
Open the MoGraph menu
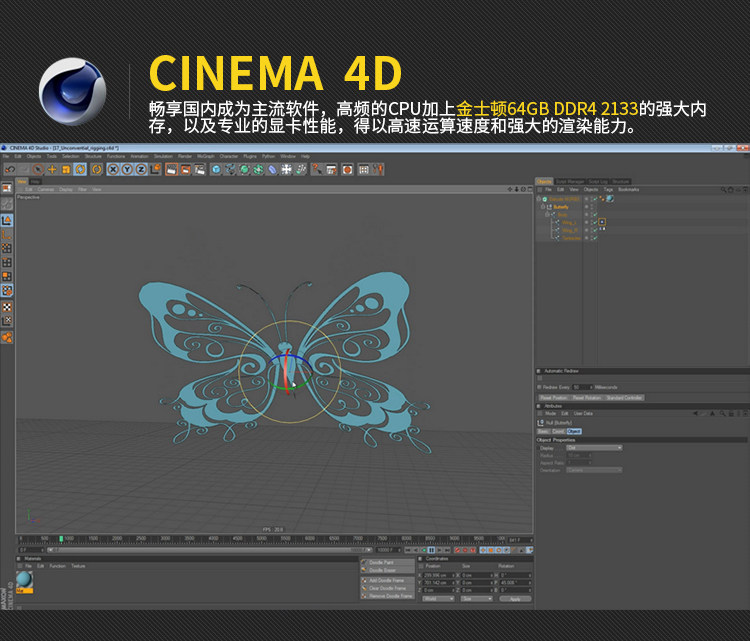point(206,156)
